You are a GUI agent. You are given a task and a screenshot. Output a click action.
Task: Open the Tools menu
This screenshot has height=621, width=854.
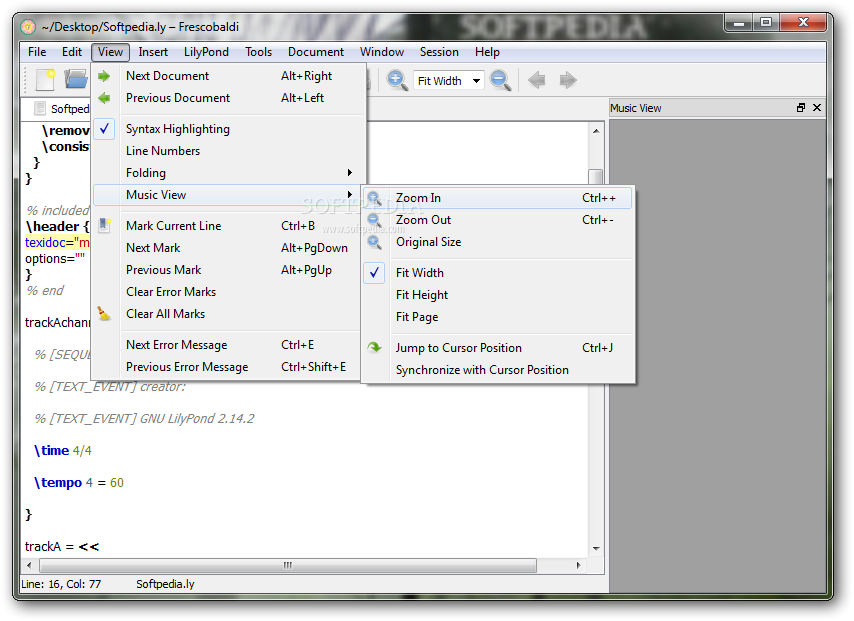point(258,52)
